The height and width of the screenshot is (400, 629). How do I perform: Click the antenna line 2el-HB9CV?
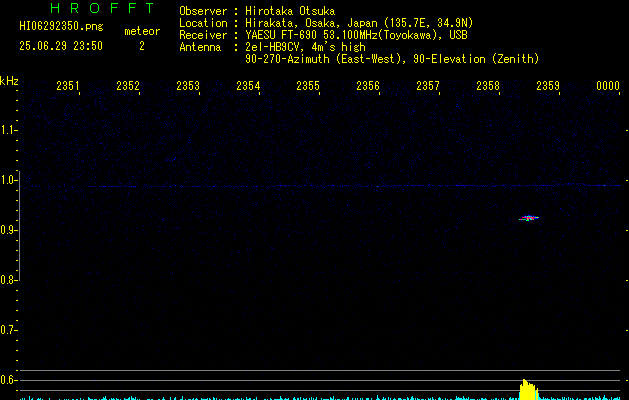point(305,47)
